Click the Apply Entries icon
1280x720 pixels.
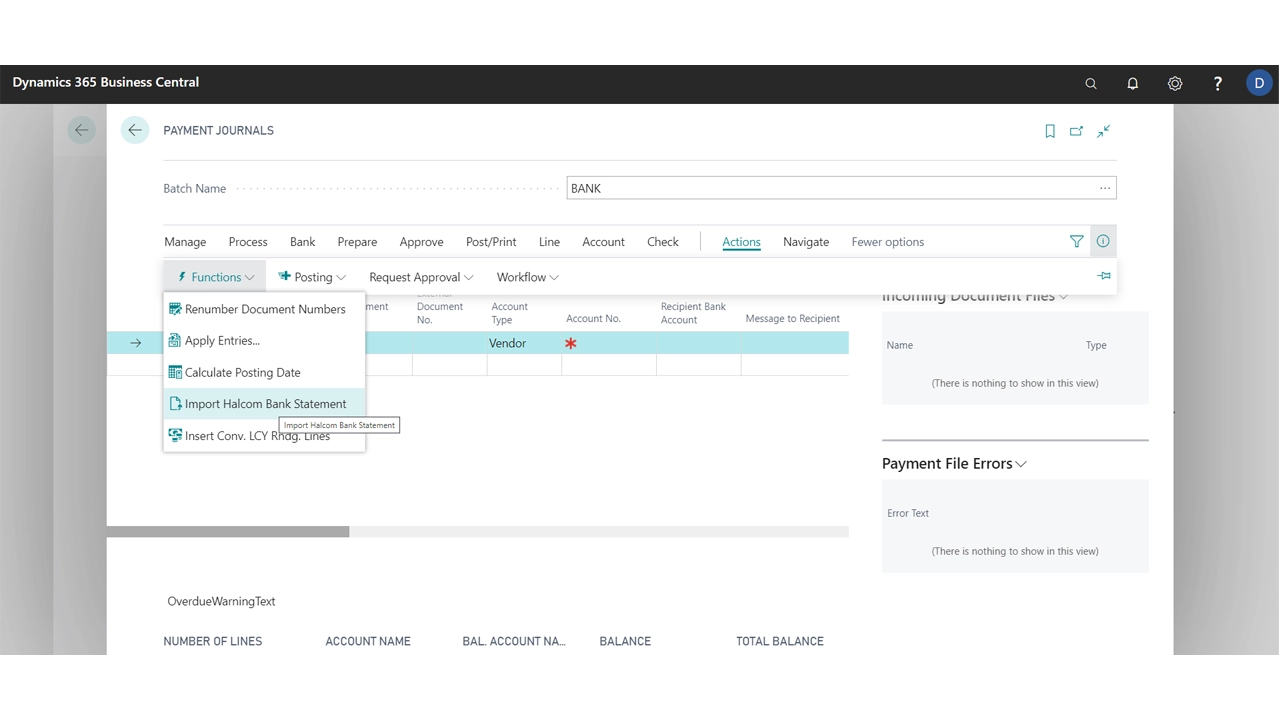(x=175, y=340)
